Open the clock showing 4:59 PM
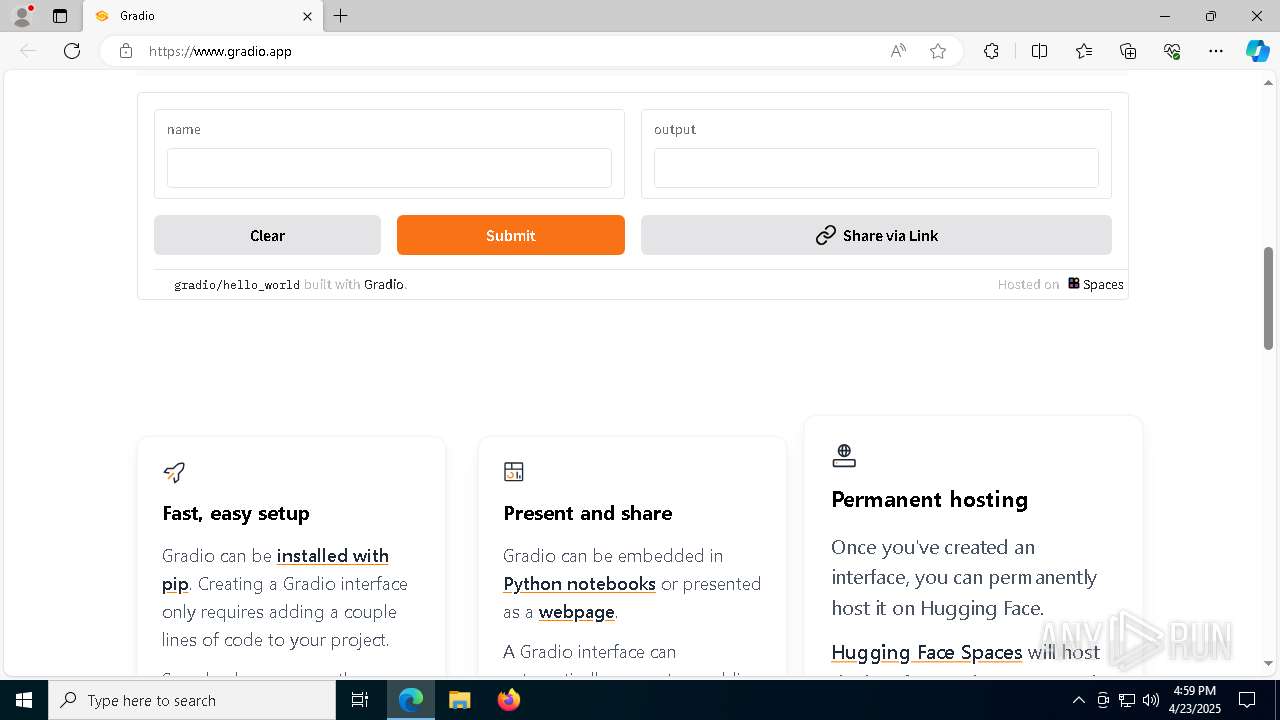This screenshot has width=1280, height=720. click(x=1194, y=699)
